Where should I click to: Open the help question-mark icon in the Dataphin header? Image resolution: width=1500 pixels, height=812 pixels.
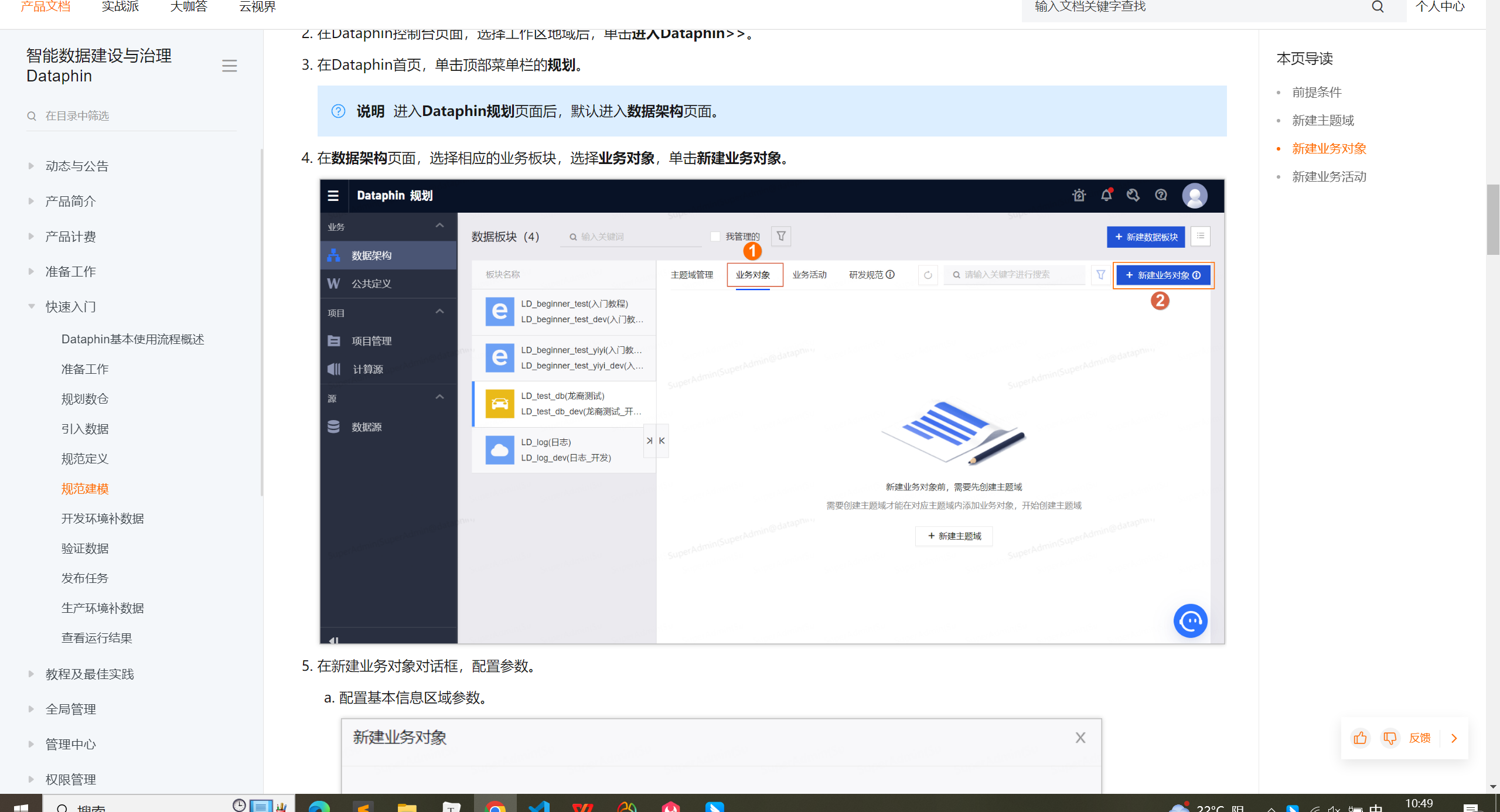[x=1161, y=195]
